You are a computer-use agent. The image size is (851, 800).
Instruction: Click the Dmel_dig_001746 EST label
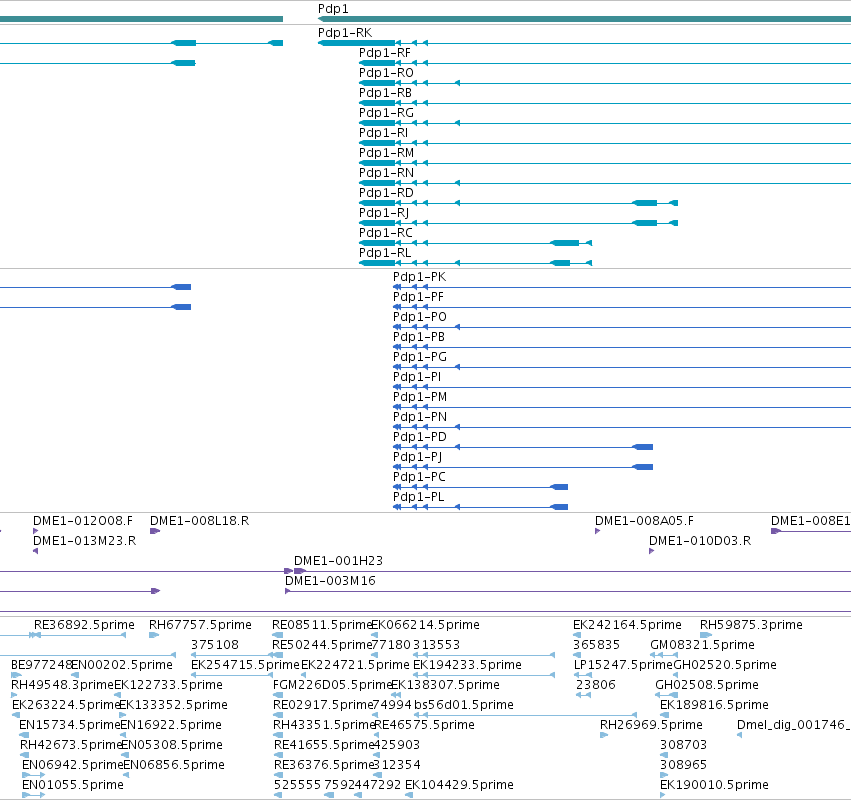click(x=794, y=725)
